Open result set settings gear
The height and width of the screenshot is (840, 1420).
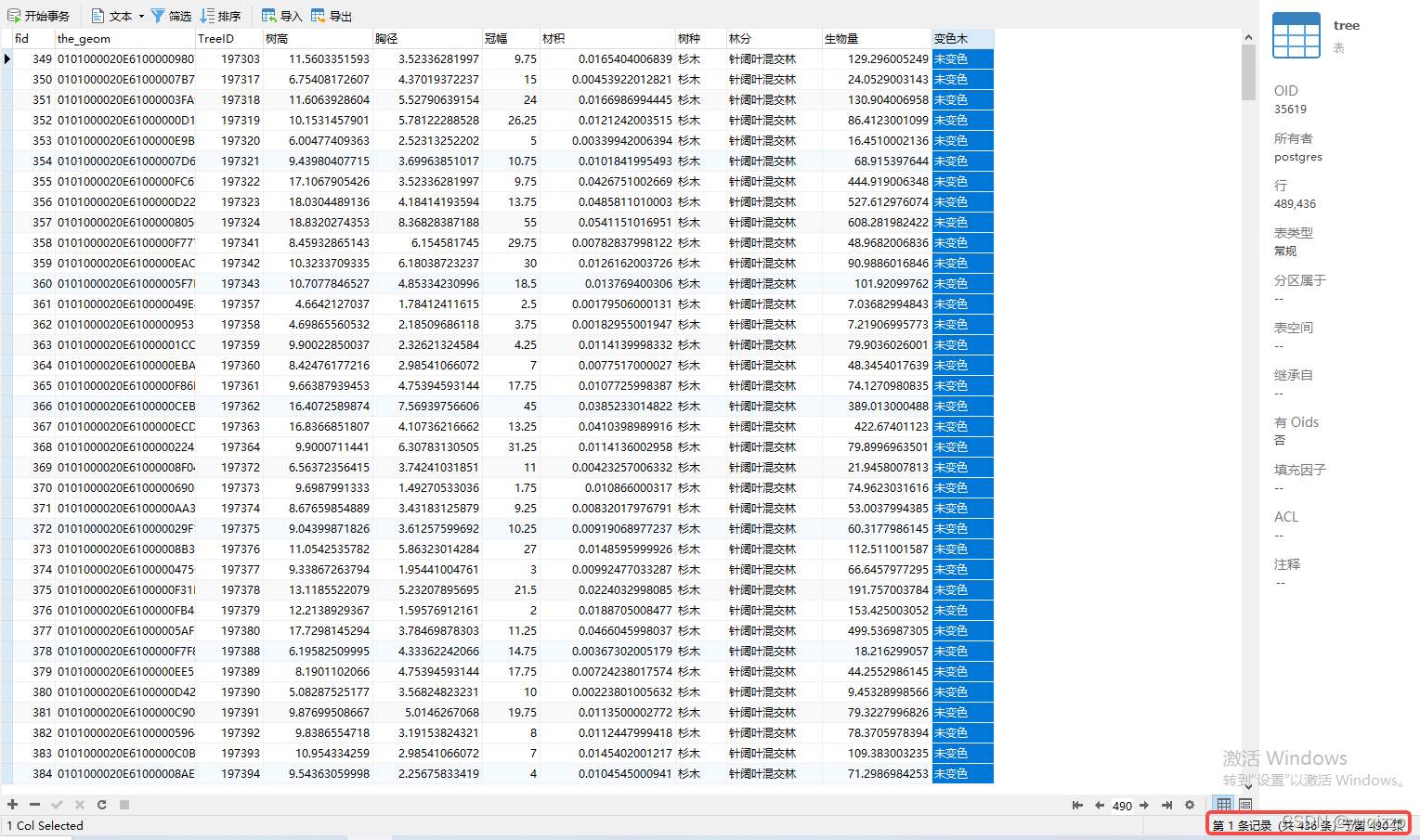[x=1190, y=805]
